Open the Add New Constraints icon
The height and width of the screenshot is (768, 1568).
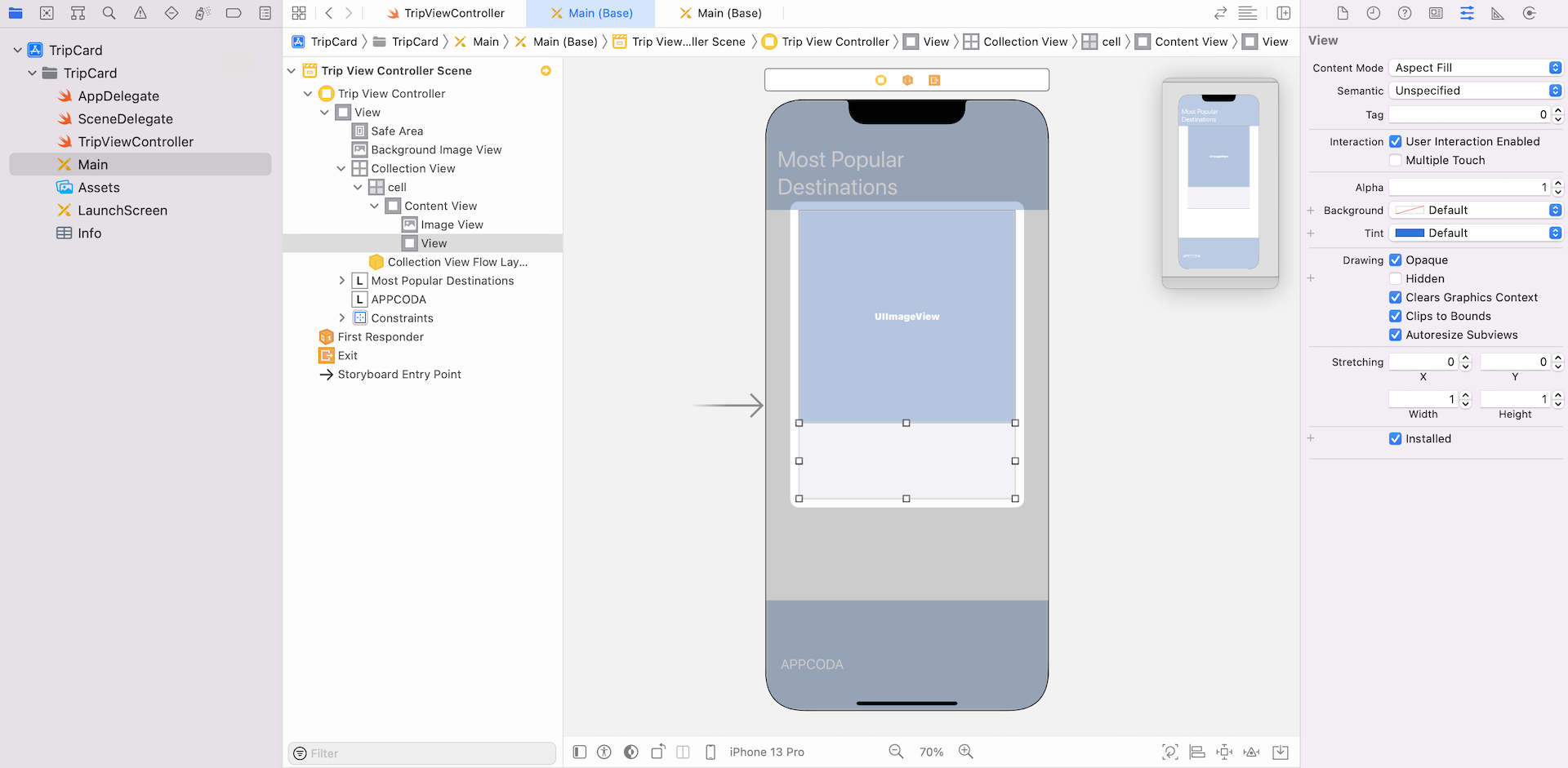click(1224, 752)
